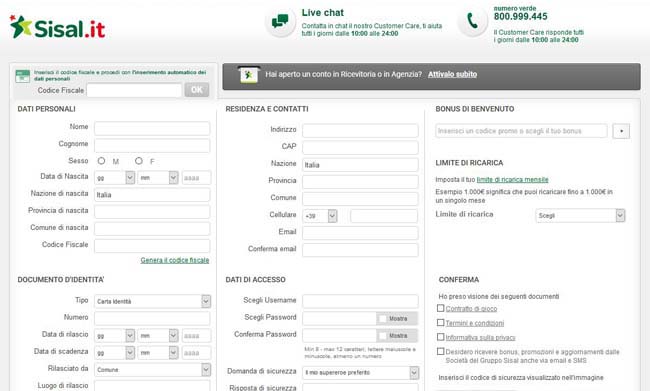The height and width of the screenshot is (391, 650).
Task: Open Data di scadenza month dropdown
Action: (158, 352)
